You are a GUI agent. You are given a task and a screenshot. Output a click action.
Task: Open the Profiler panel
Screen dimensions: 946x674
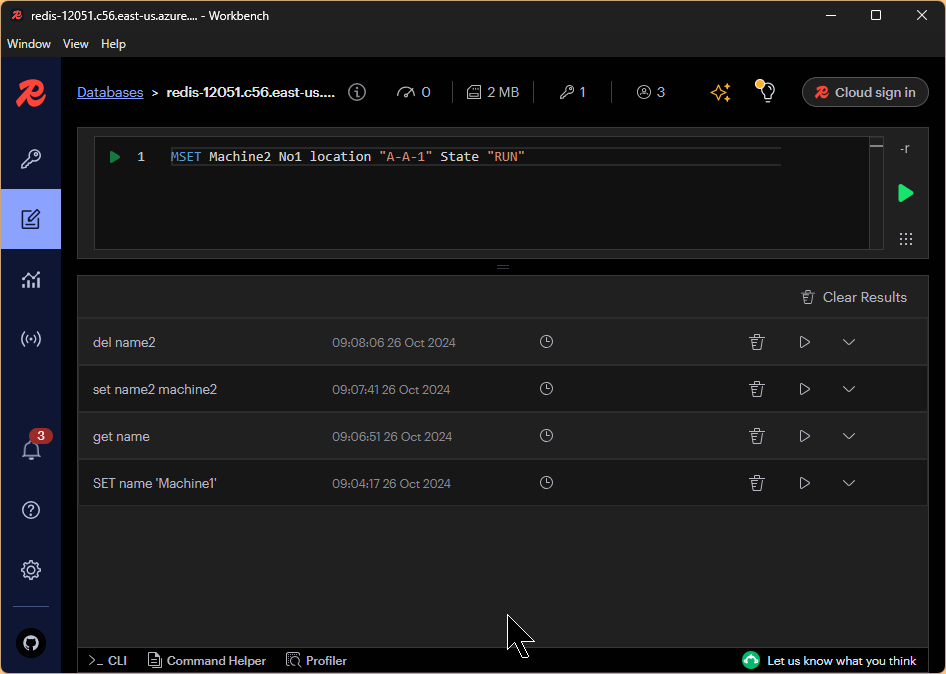point(317,661)
